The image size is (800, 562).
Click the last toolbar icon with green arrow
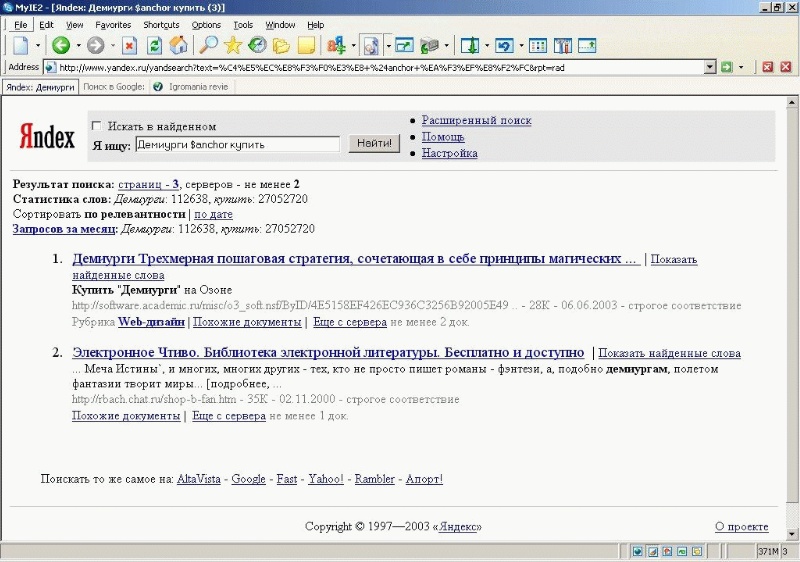(x=587, y=46)
